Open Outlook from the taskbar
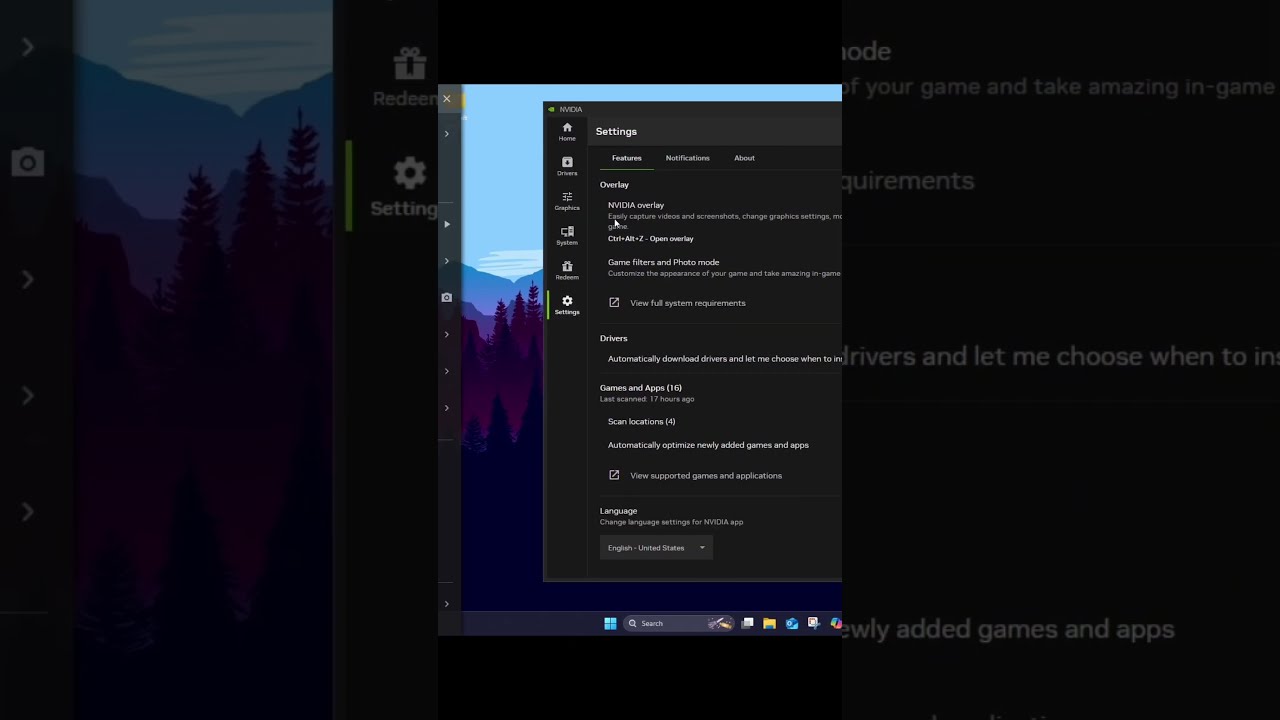This screenshot has height=720, width=1280. pos(791,623)
